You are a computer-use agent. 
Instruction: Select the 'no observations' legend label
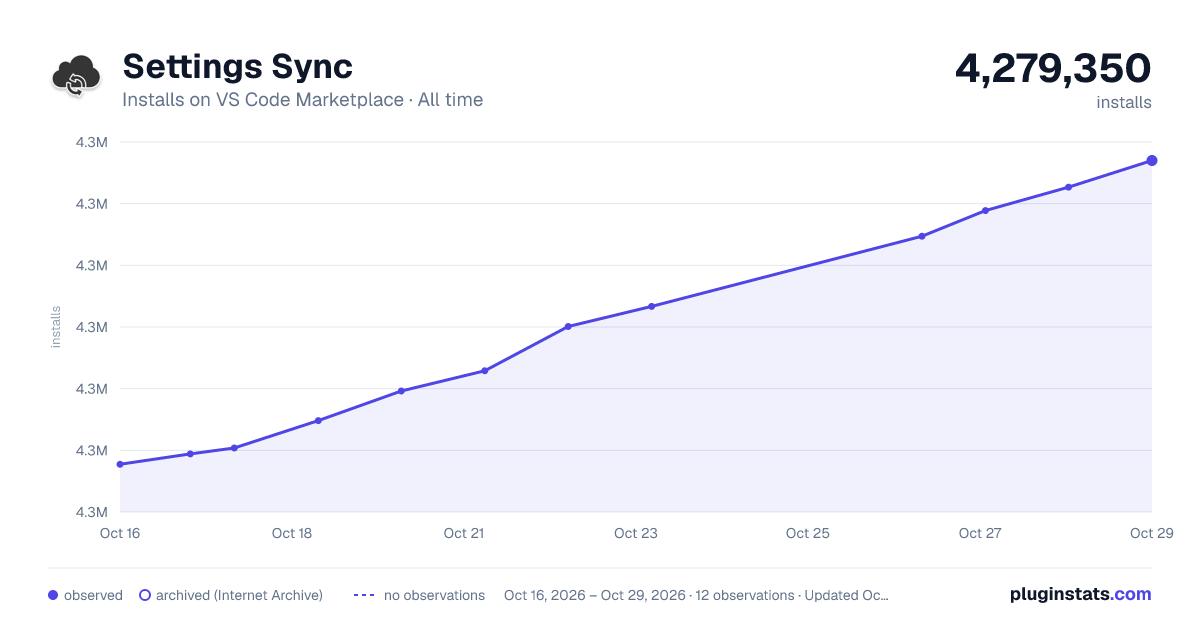pos(434,595)
